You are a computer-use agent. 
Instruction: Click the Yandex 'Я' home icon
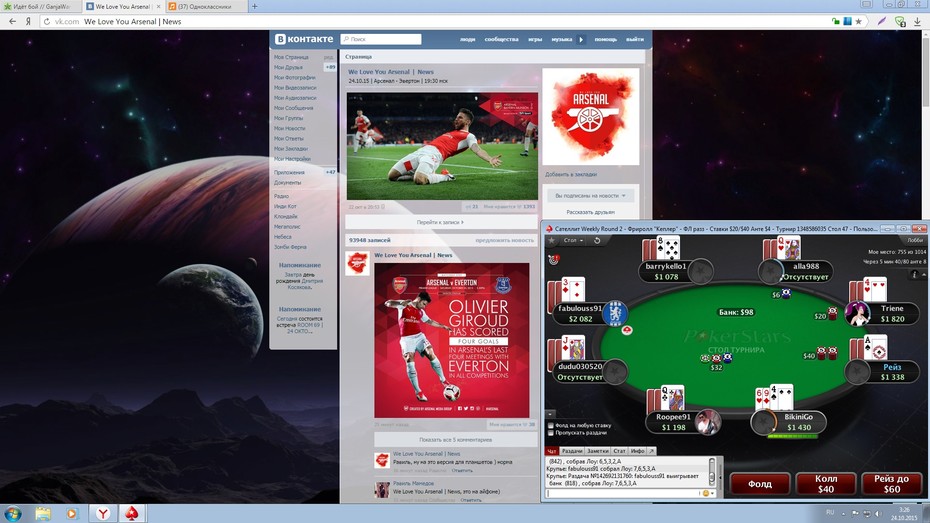[28, 21]
